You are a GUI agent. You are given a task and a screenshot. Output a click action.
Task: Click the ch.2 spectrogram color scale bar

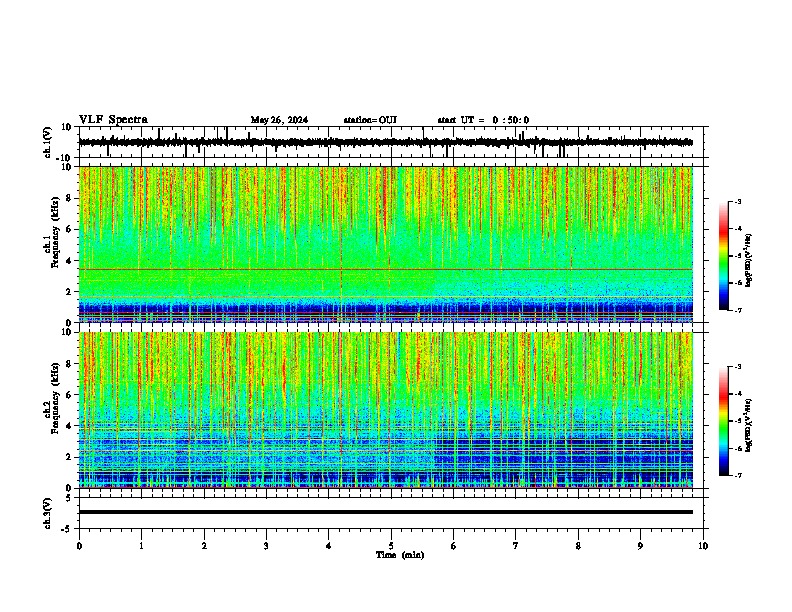[x=723, y=421]
